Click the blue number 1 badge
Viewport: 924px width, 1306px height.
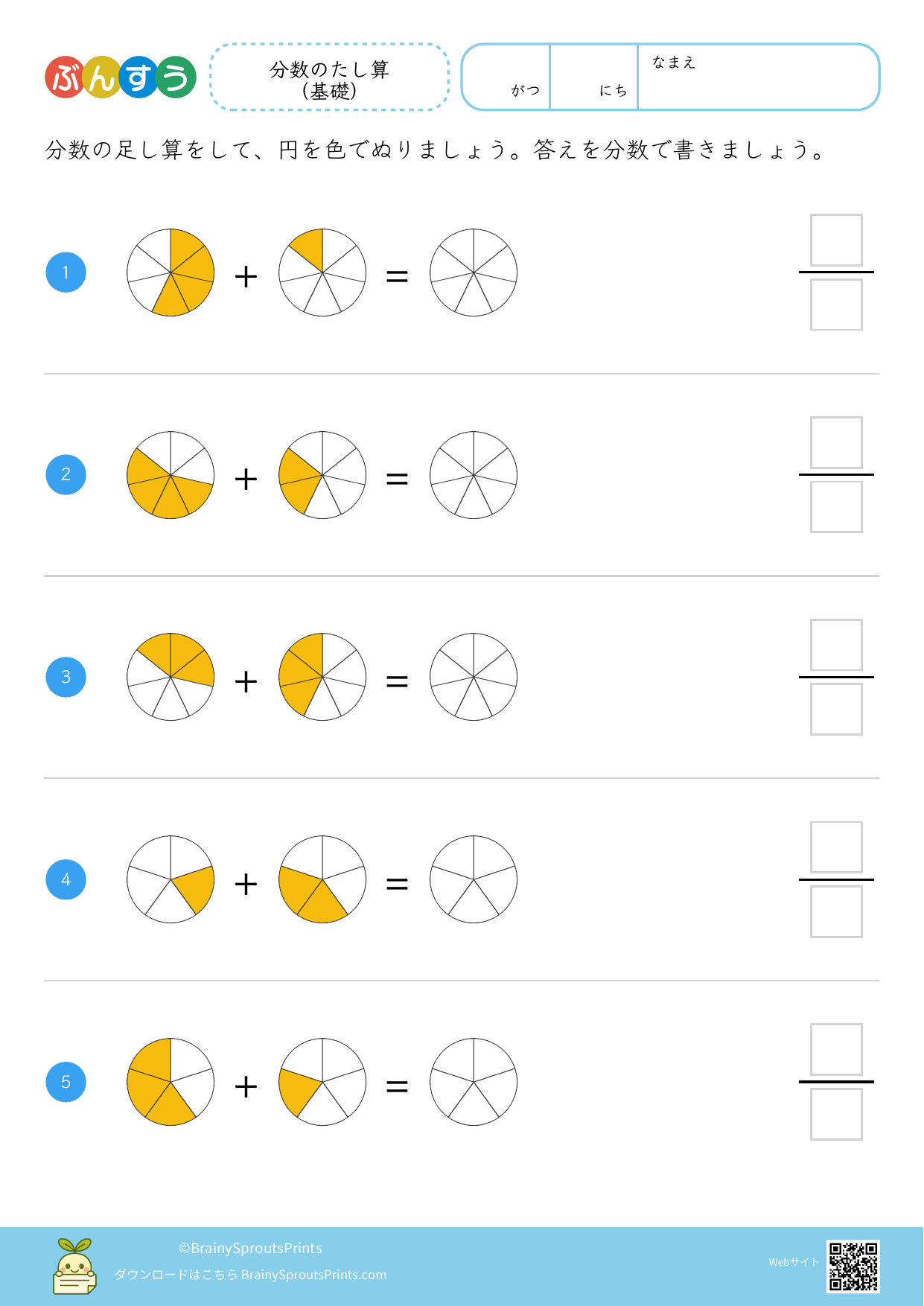[x=66, y=273]
